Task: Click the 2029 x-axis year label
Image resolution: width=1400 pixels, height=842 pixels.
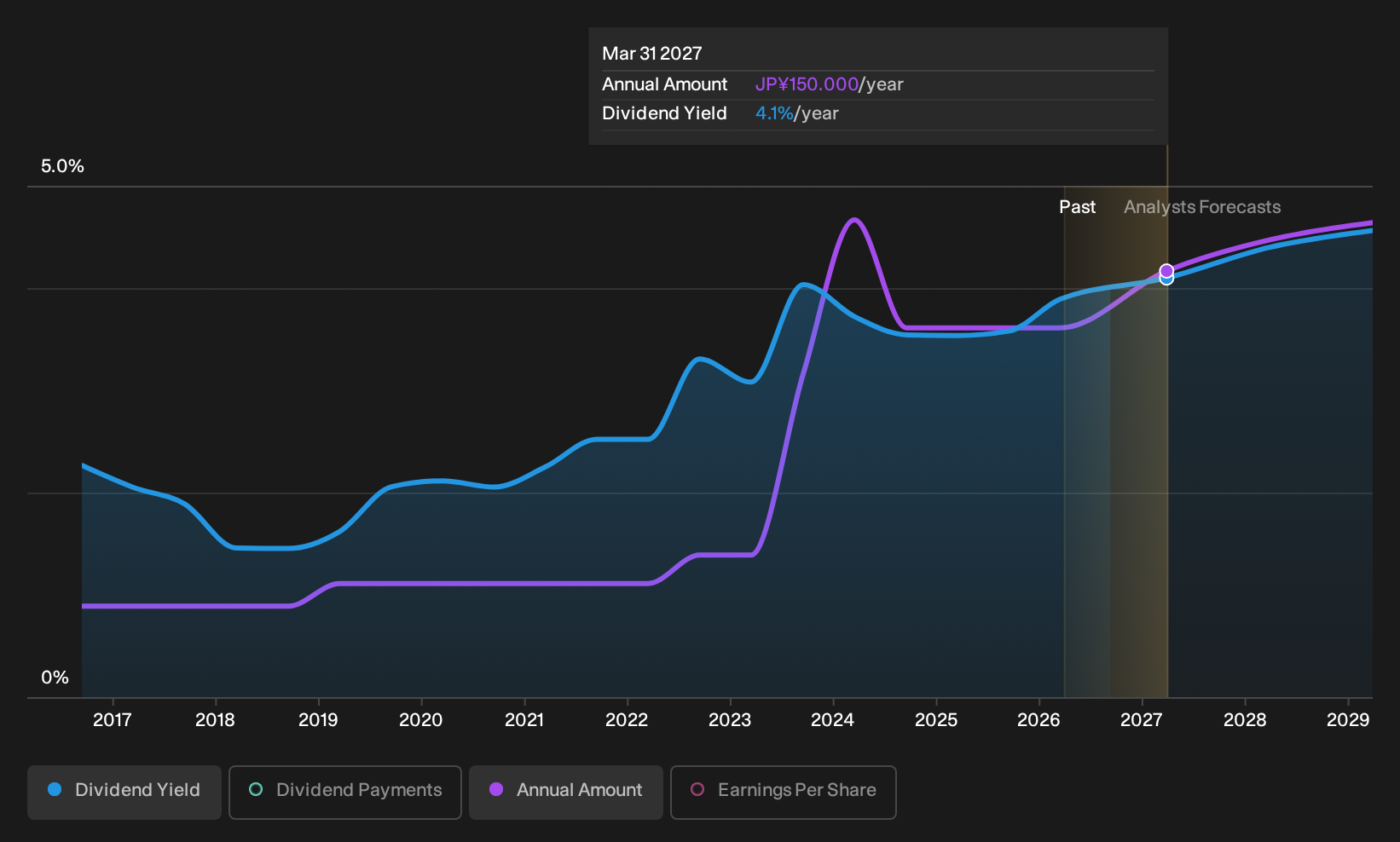Action: tap(1348, 720)
